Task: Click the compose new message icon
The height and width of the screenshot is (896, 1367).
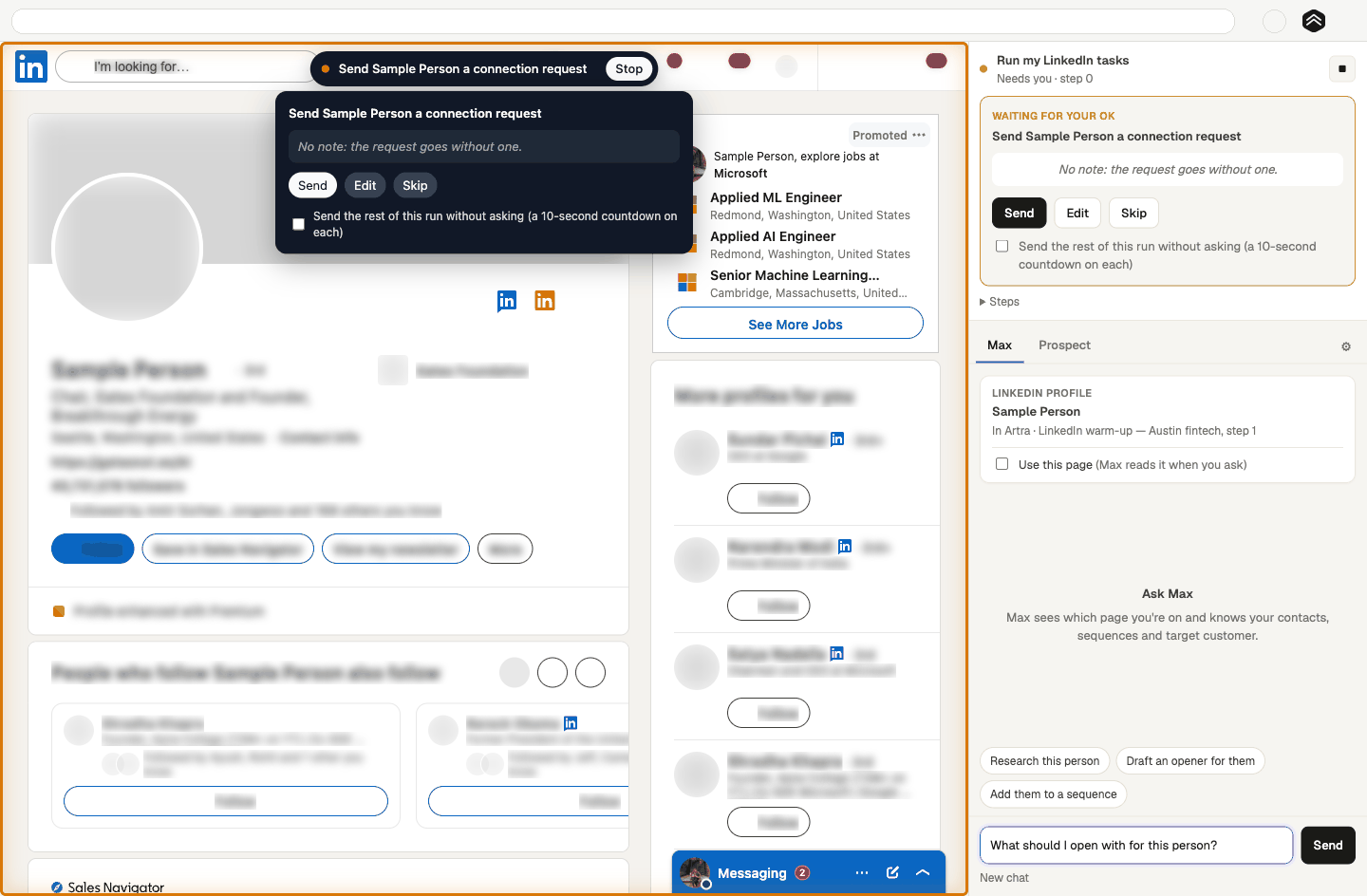Action: 892,872
